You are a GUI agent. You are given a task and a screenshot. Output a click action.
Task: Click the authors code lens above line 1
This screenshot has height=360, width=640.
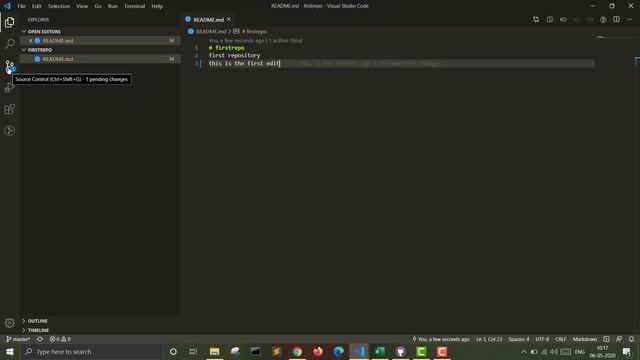256,41
